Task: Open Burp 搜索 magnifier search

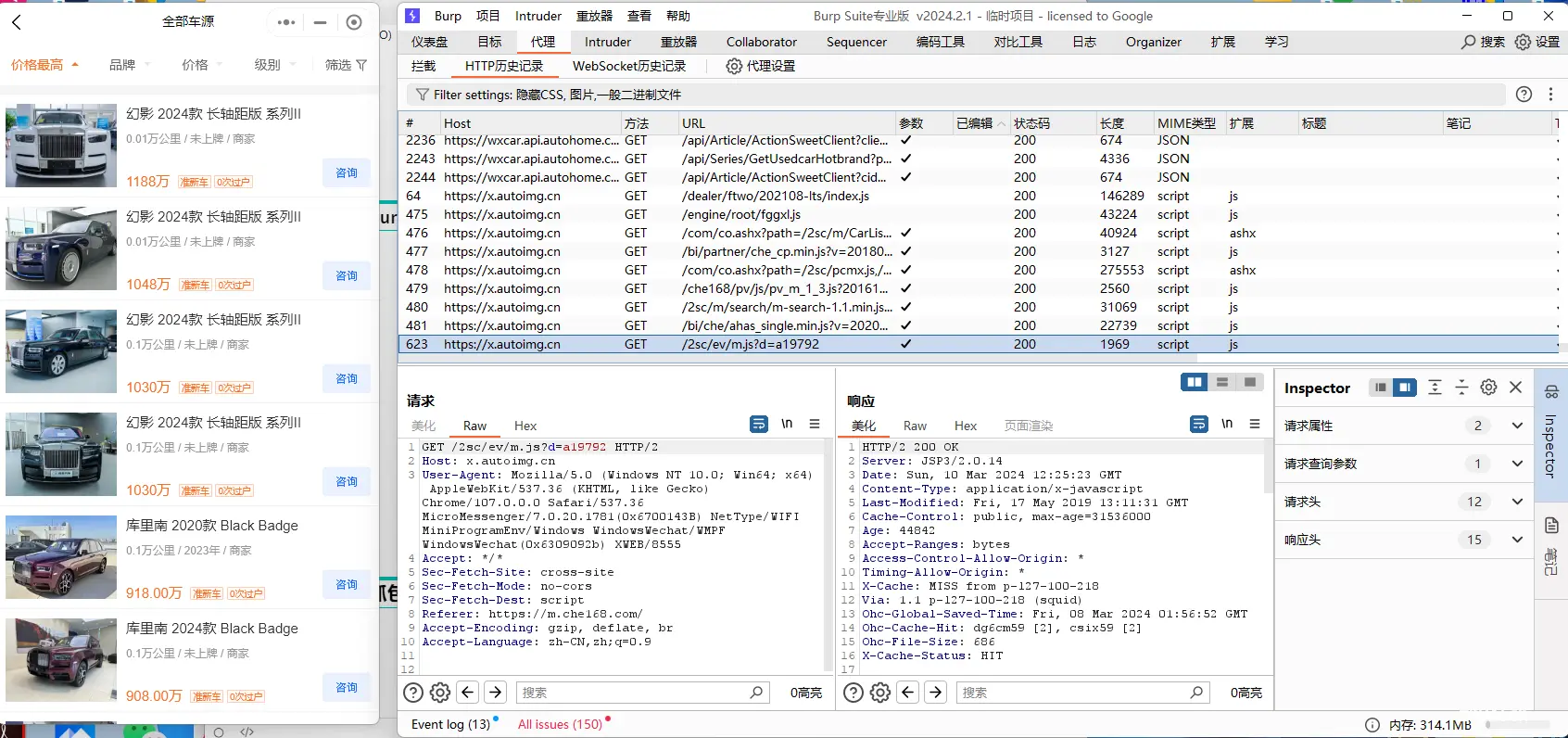Action: pyautogui.click(x=1483, y=42)
